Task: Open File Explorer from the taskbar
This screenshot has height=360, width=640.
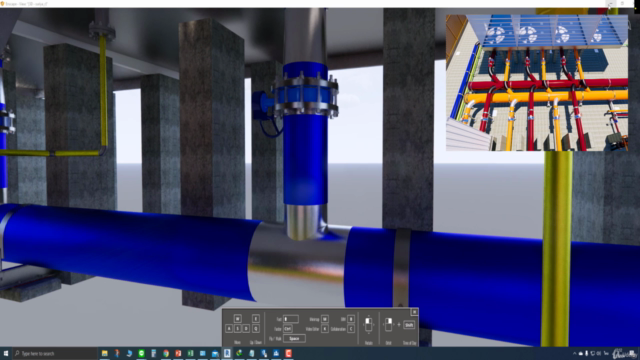Action: (x=104, y=353)
